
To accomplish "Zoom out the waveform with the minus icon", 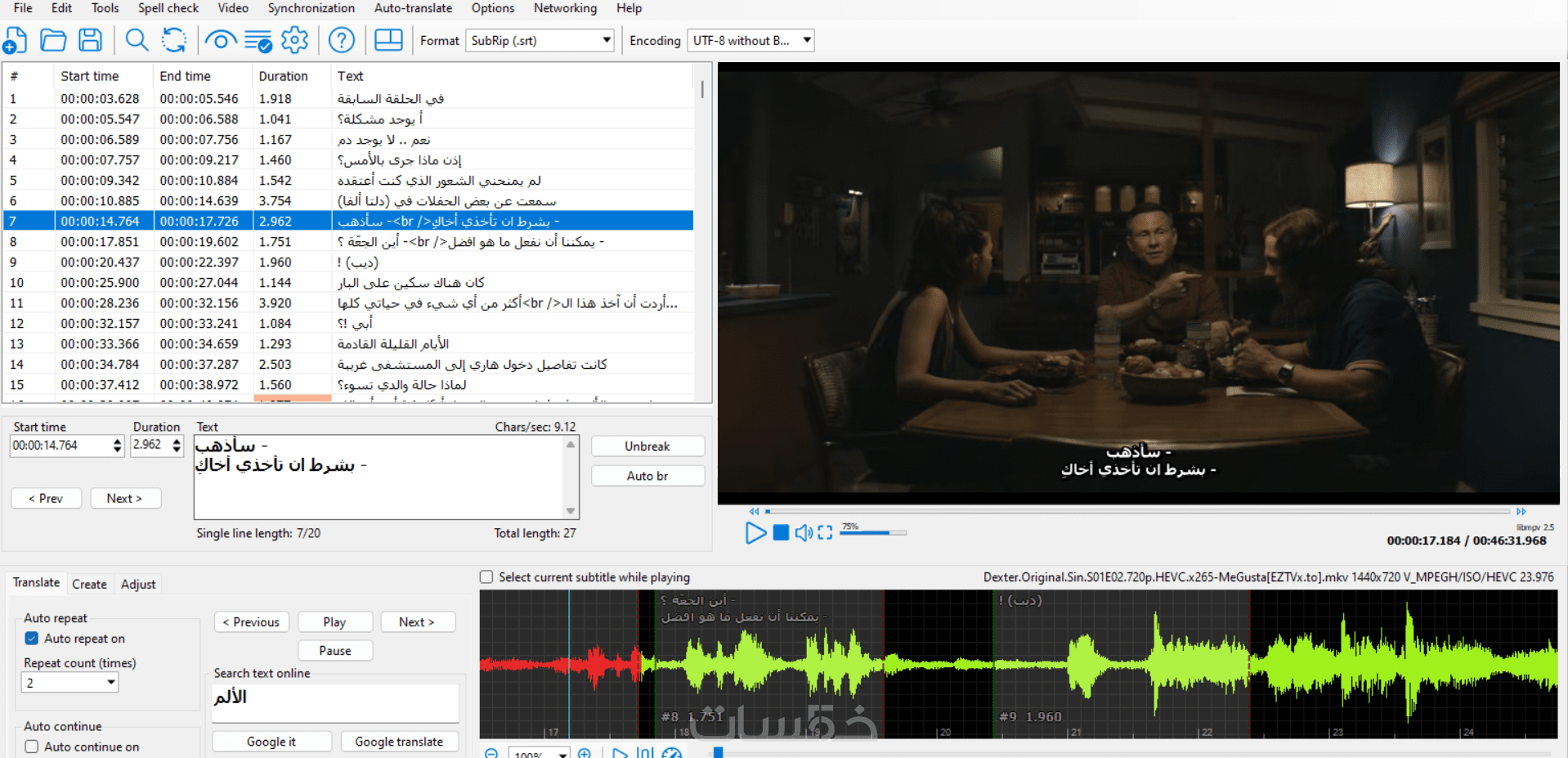I will pyautogui.click(x=491, y=753).
